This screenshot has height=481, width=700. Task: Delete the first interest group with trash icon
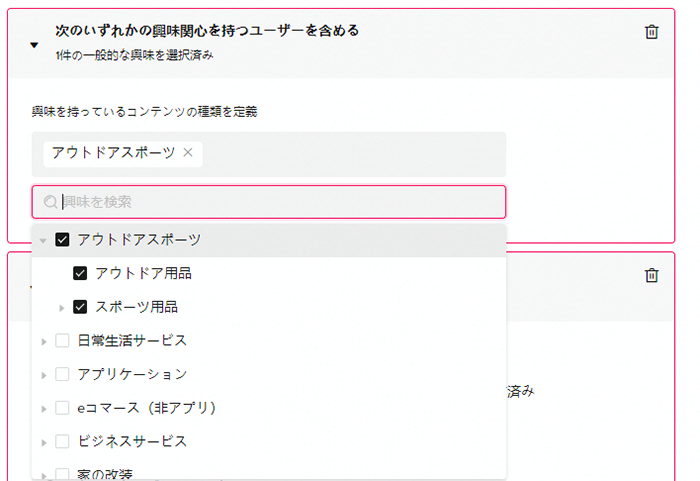(651, 32)
